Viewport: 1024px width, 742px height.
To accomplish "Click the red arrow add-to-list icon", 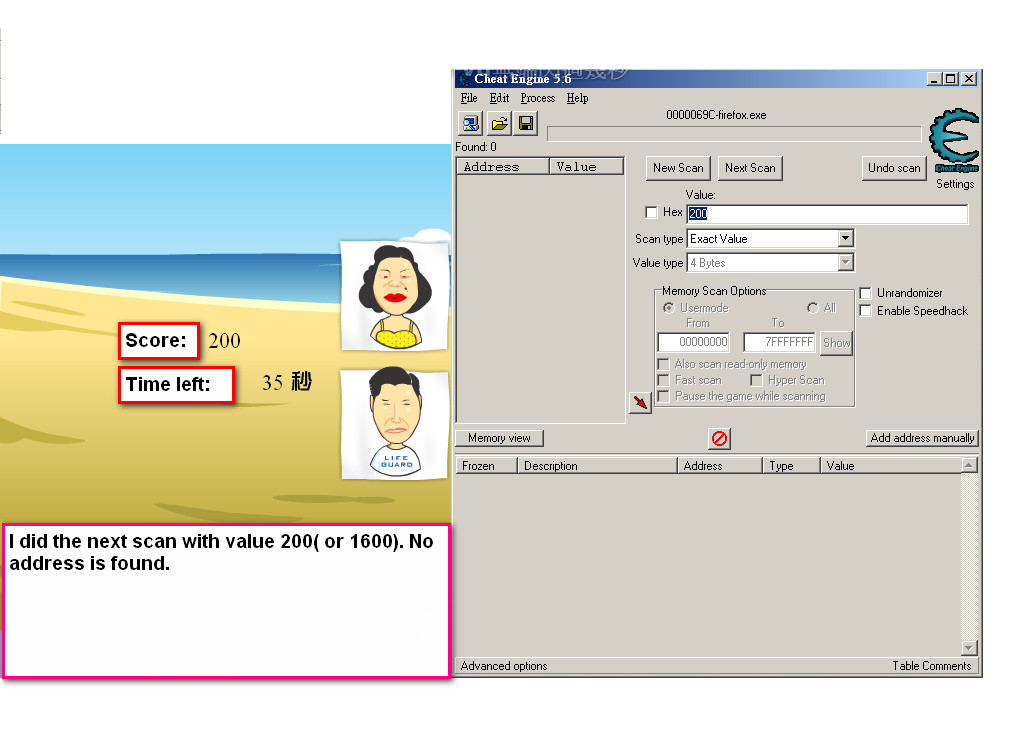I will pyautogui.click(x=640, y=402).
